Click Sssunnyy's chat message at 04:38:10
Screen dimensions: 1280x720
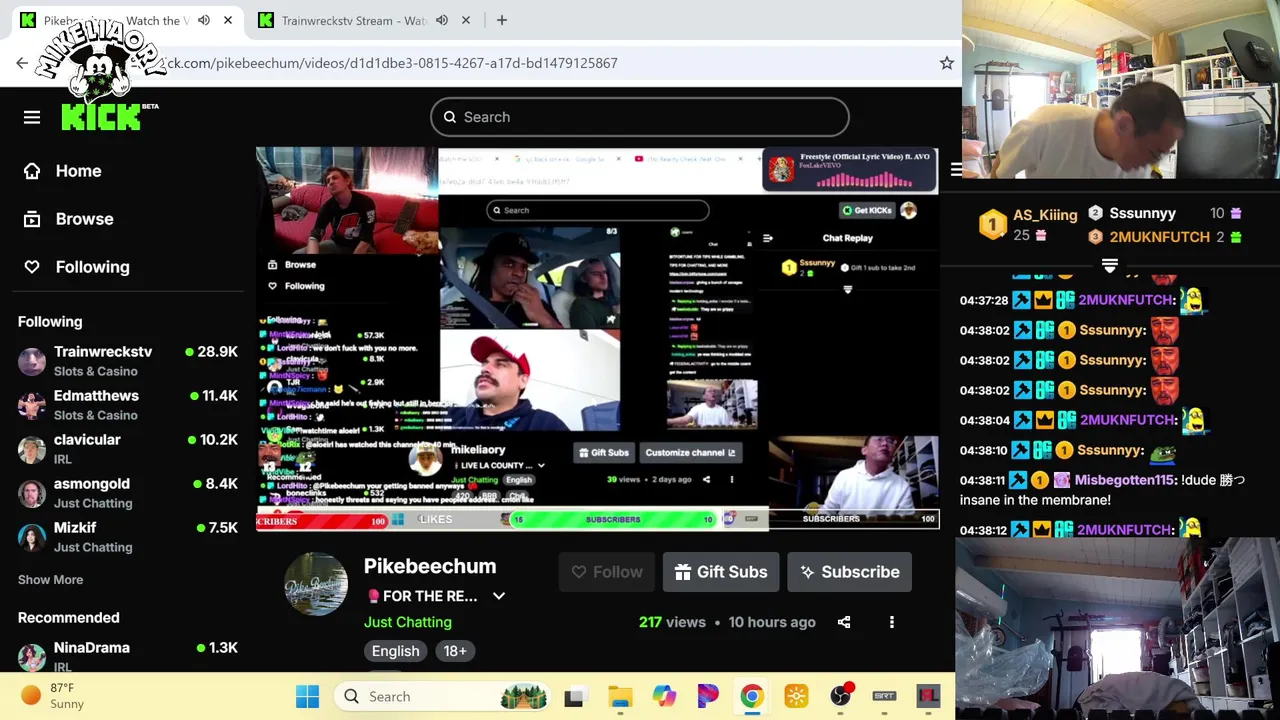point(1068,450)
